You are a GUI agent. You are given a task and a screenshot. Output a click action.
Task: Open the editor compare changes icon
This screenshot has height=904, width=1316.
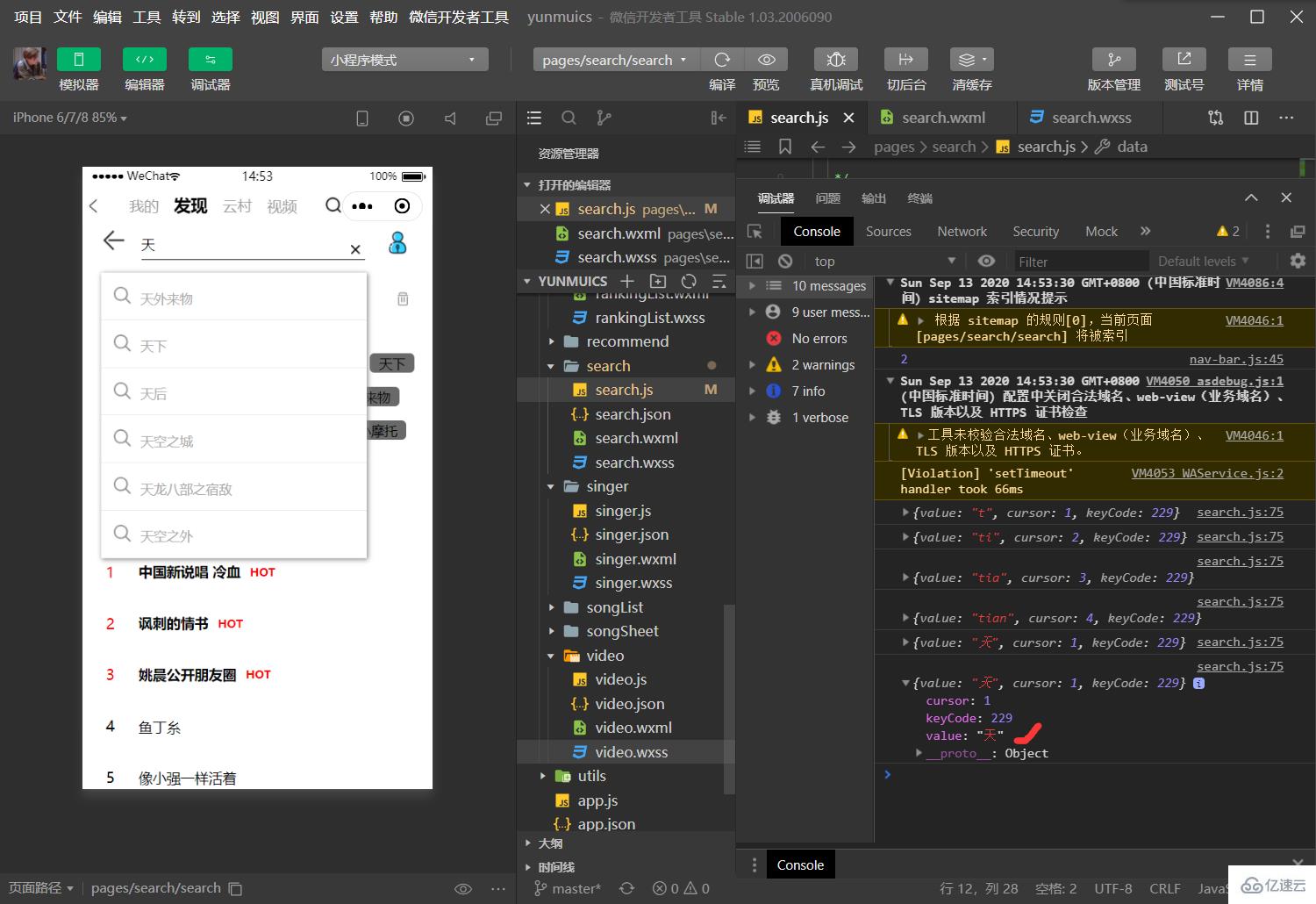1216,118
